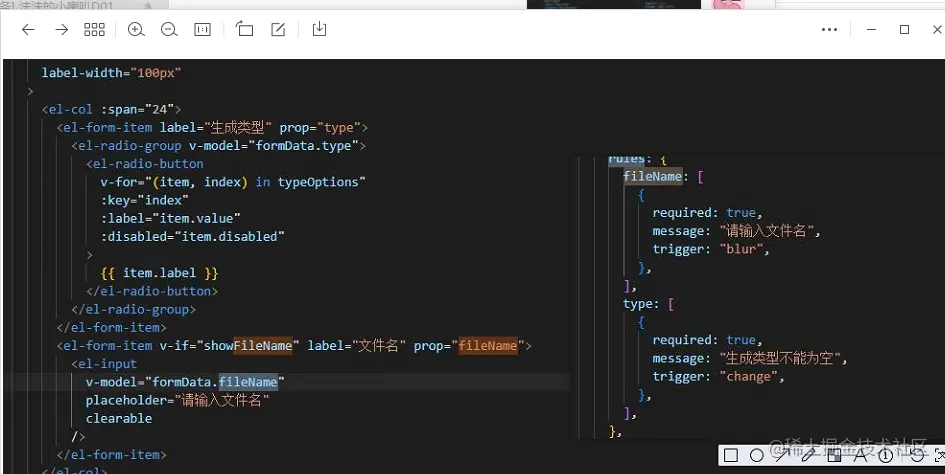Screen dimensions: 945x474
Task: Select the pencil drawing tool
Action: [808, 455]
